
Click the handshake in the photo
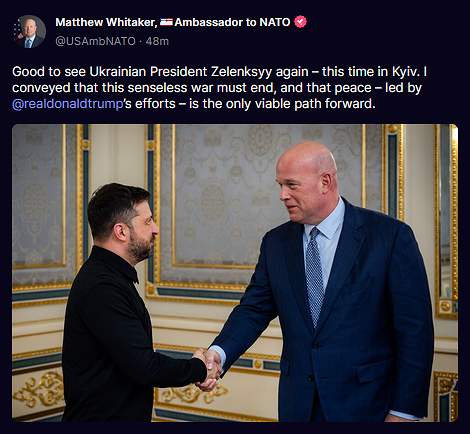pyautogui.click(x=209, y=369)
